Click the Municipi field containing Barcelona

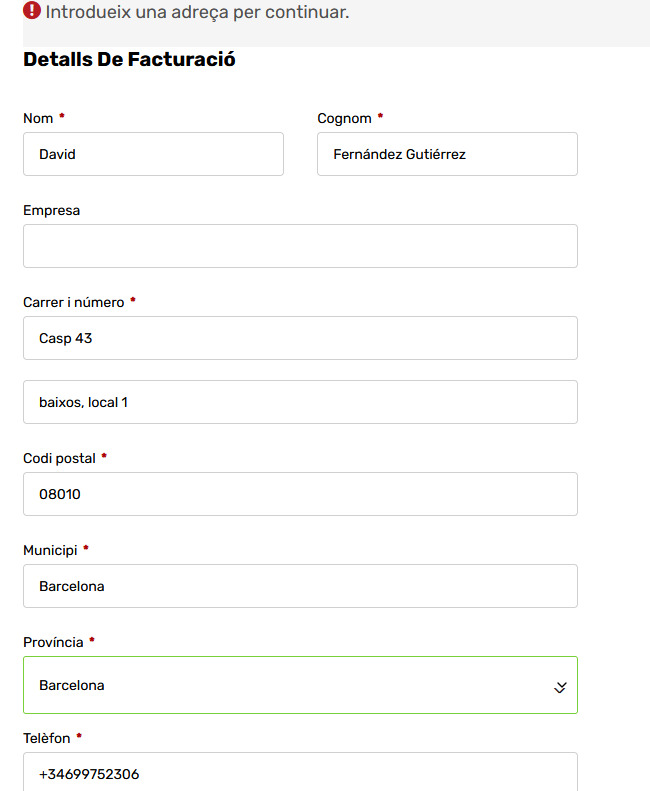coord(300,586)
